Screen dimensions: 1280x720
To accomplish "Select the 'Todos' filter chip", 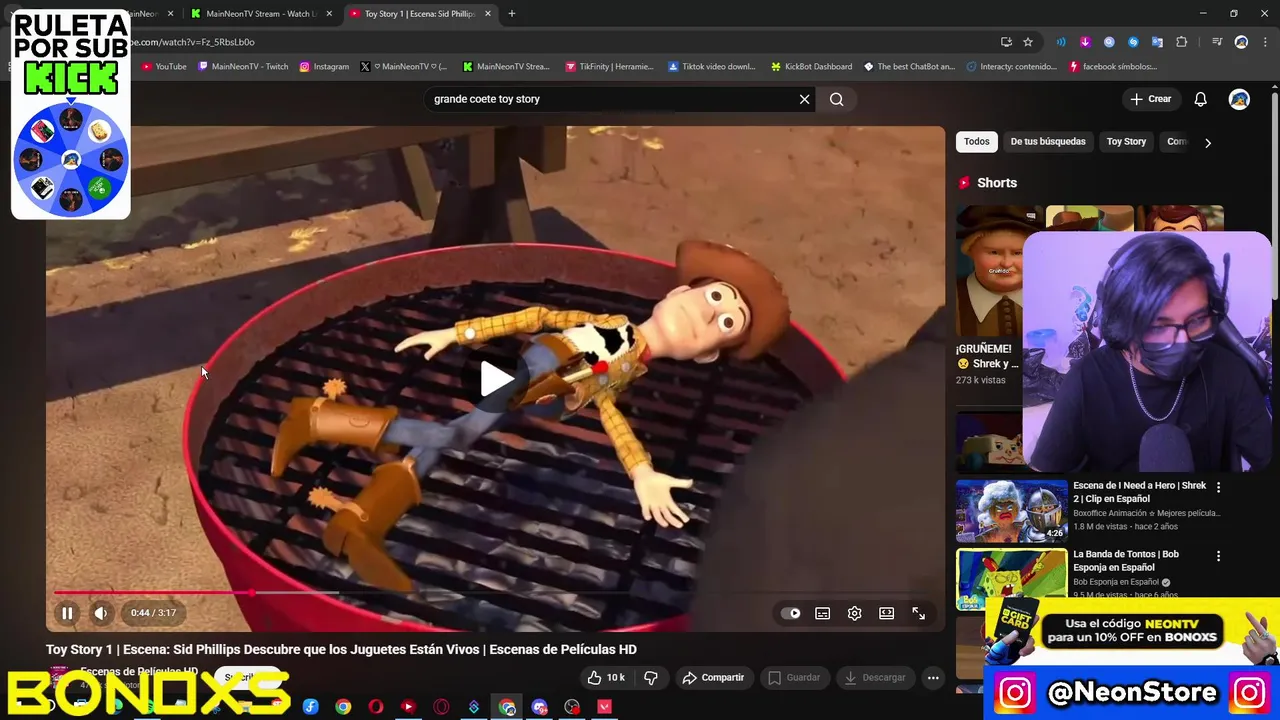I will (x=976, y=142).
